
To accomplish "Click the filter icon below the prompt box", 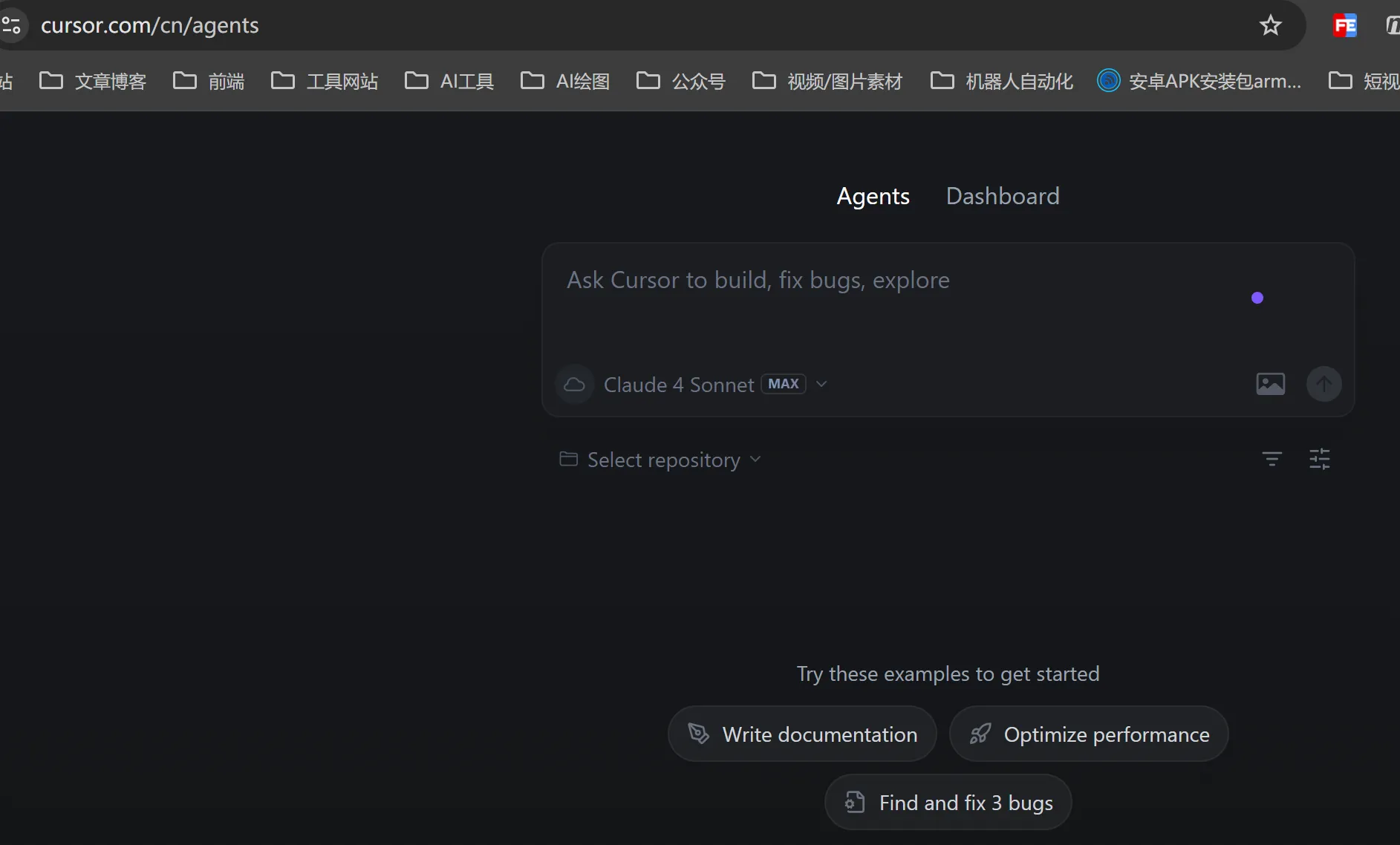I will [x=1272, y=459].
